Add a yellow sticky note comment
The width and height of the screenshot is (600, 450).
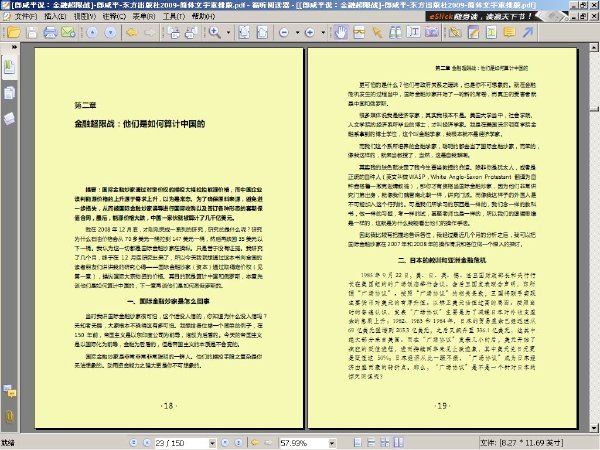click(x=510, y=33)
